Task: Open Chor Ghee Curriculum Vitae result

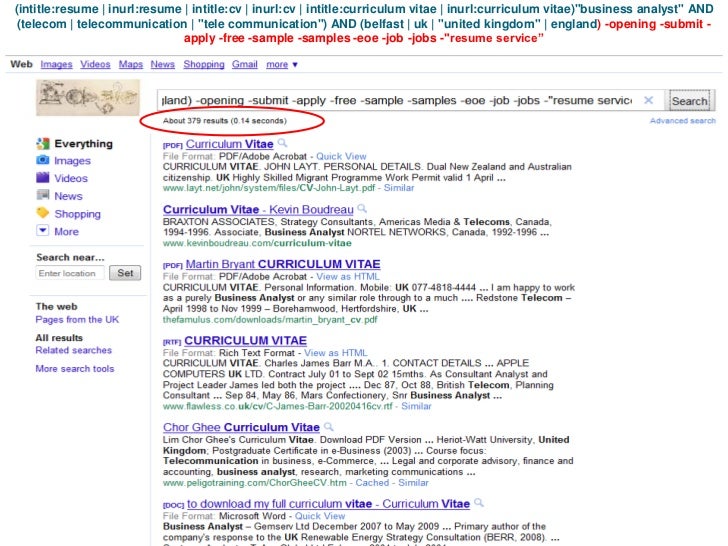Action: 241,427
